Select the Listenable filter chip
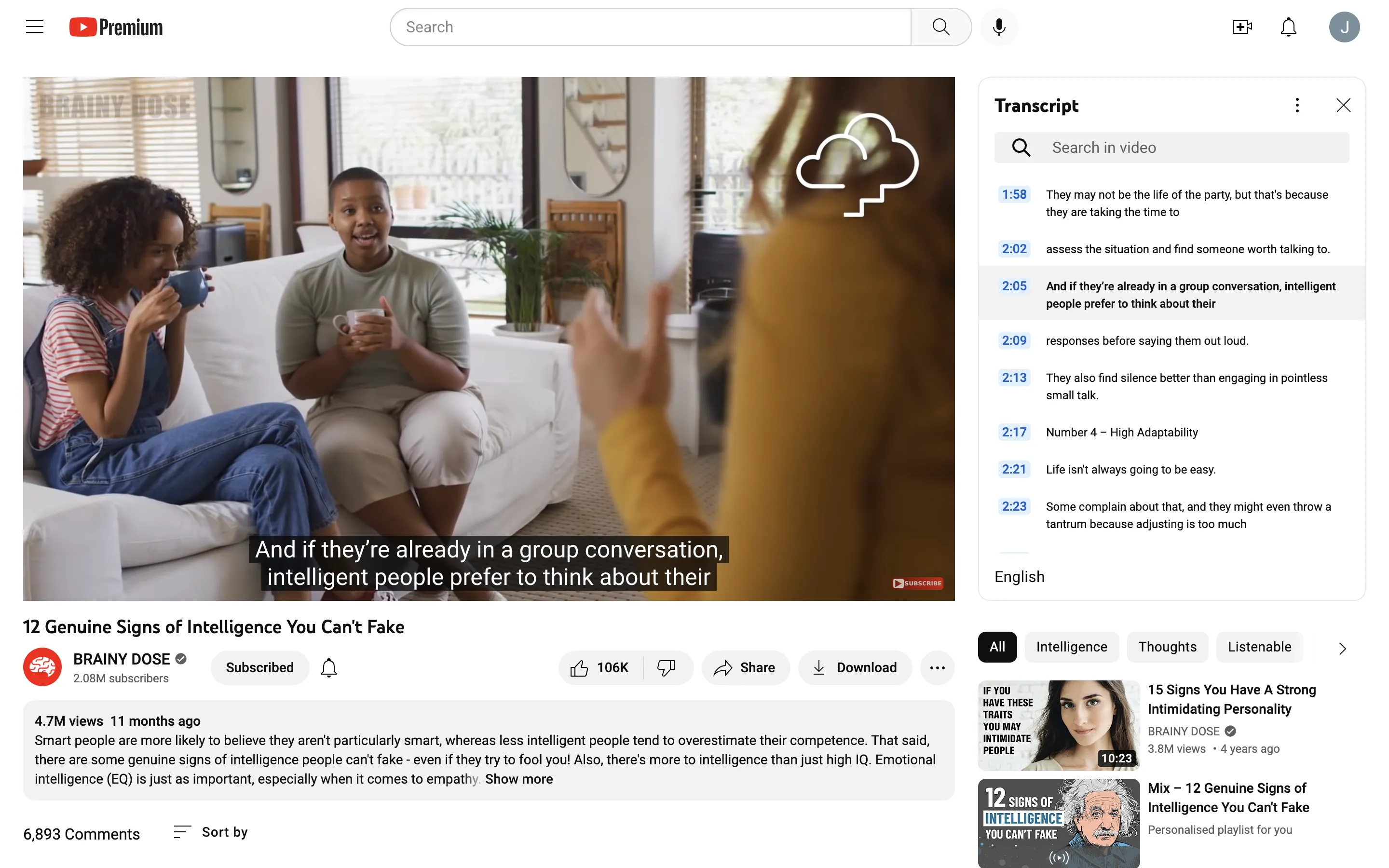1389x868 pixels. tap(1259, 647)
